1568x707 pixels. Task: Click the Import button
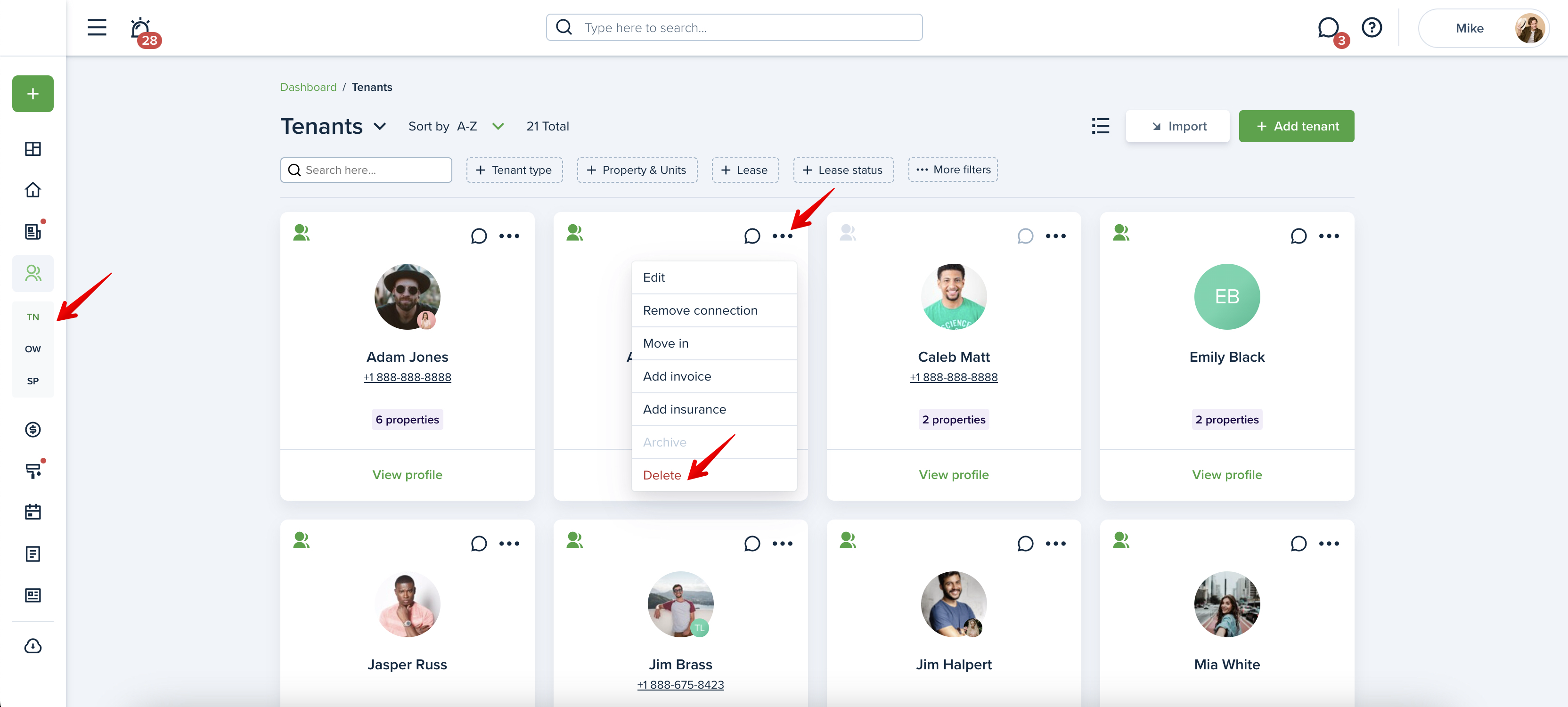[1177, 126]
